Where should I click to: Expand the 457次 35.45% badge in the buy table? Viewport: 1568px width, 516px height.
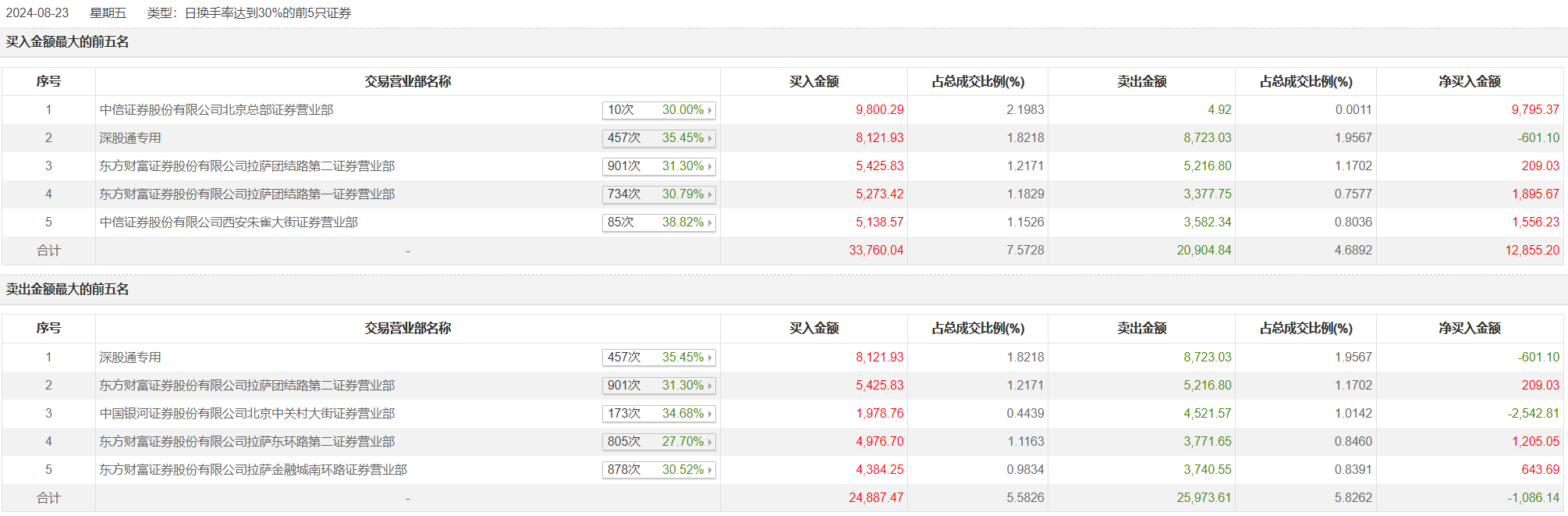click(658, 138)
